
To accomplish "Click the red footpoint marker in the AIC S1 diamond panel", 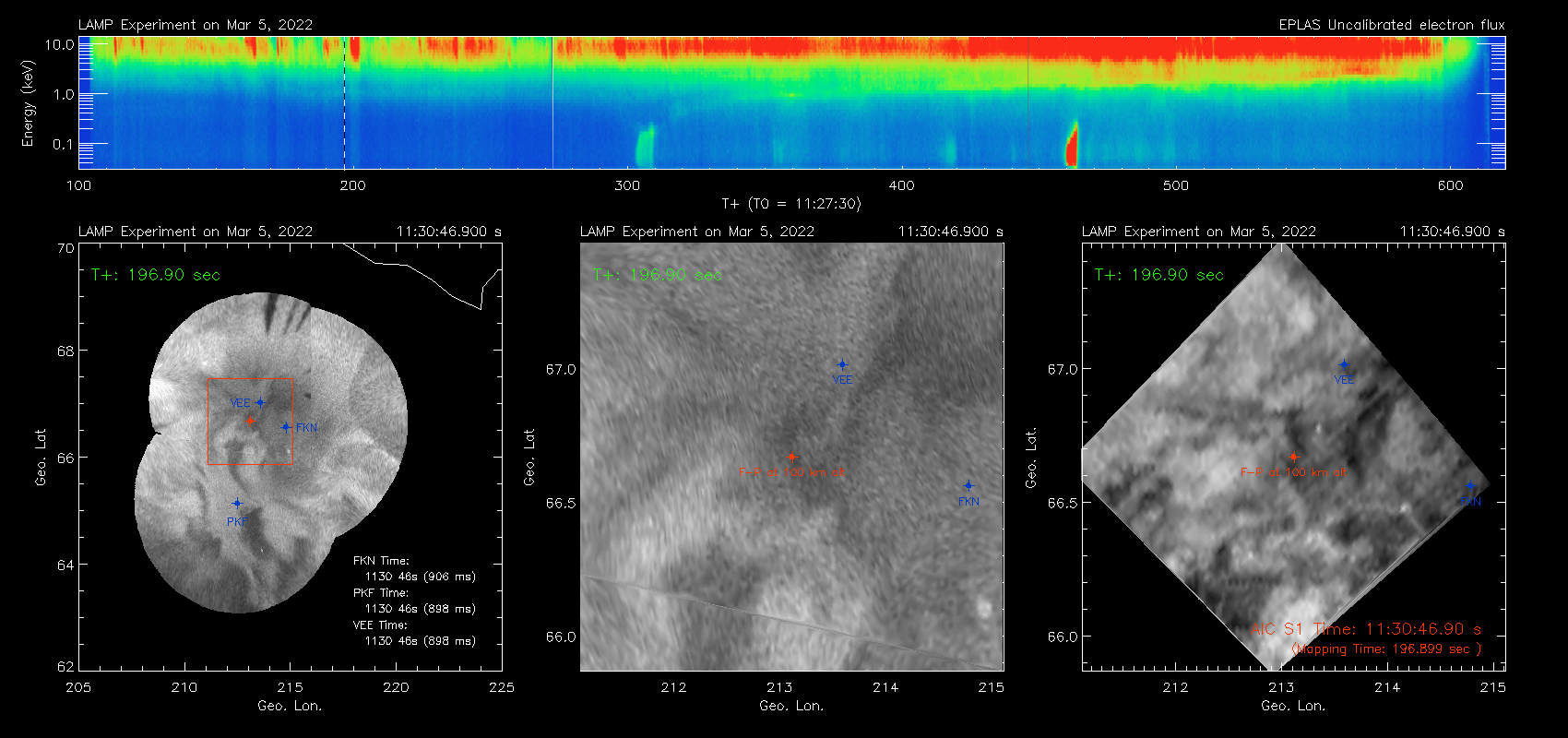I will click(1293, 457).
